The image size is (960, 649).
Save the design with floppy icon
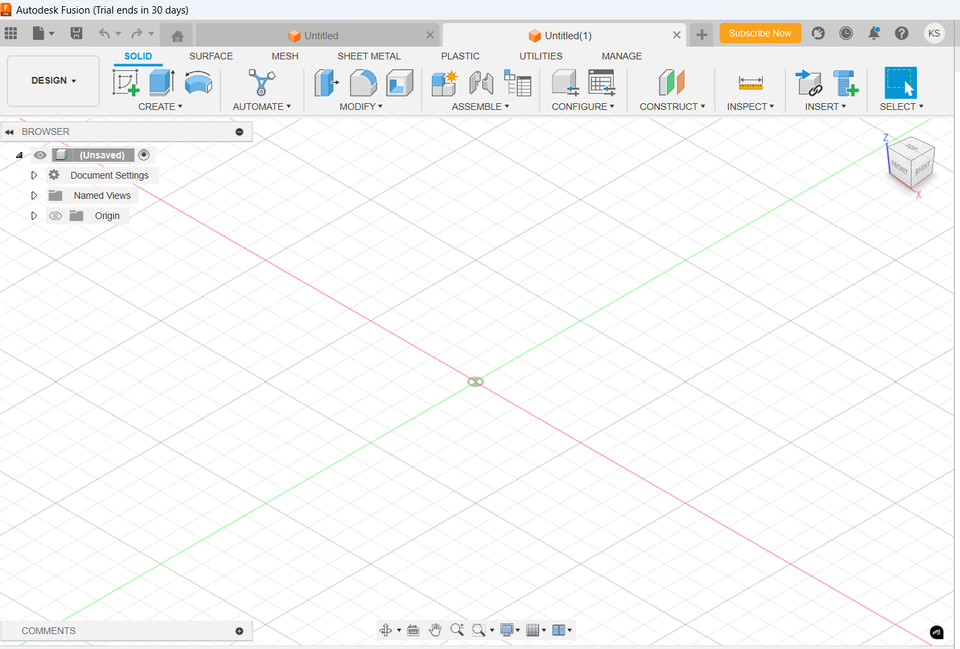coord(77,34)
